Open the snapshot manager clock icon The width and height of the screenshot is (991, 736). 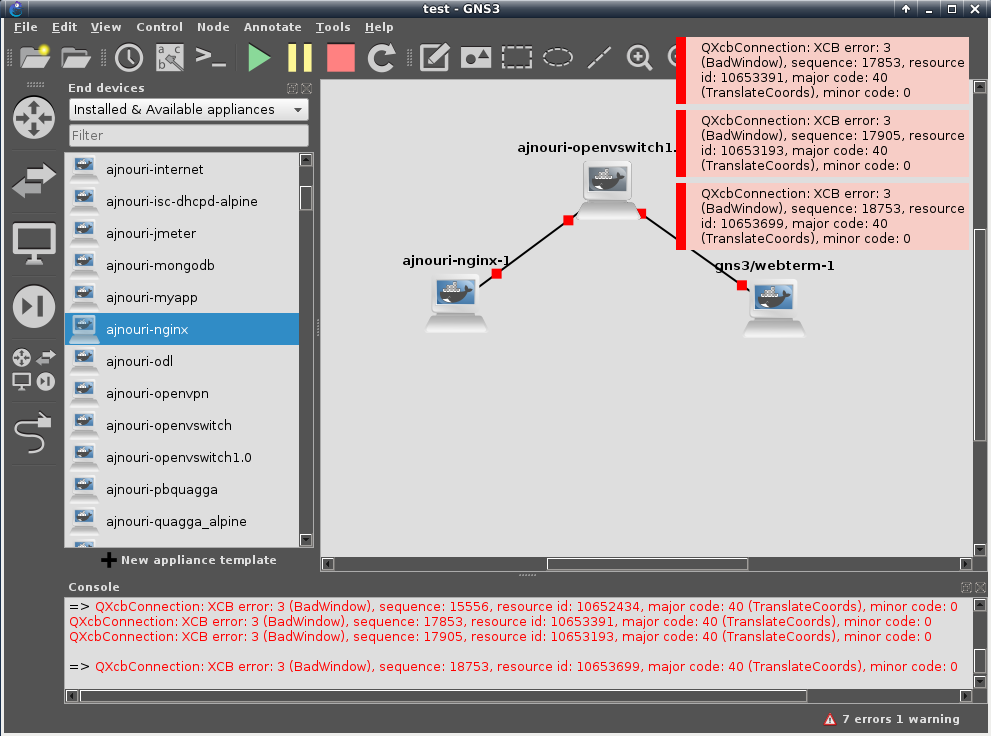tap(129, 57)
